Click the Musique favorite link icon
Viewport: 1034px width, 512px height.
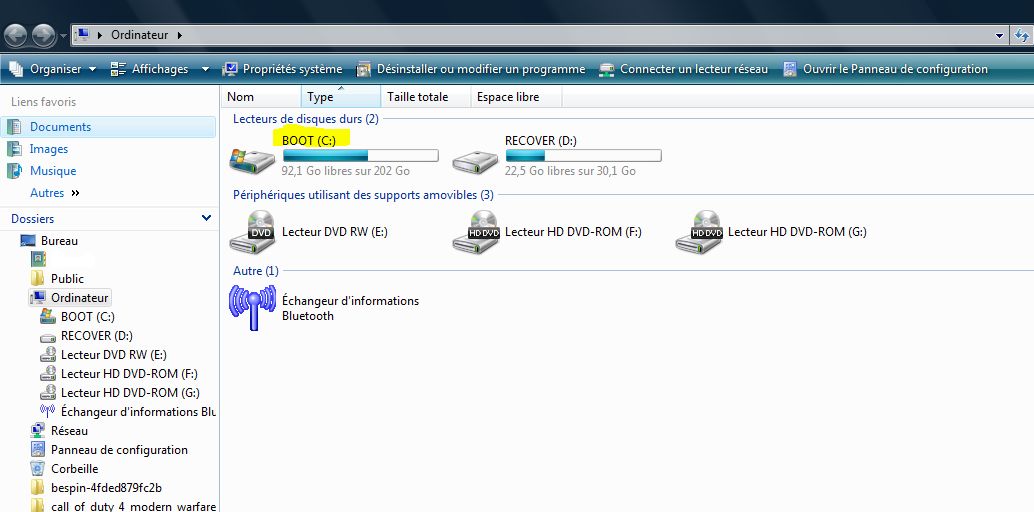coord(14,171)
